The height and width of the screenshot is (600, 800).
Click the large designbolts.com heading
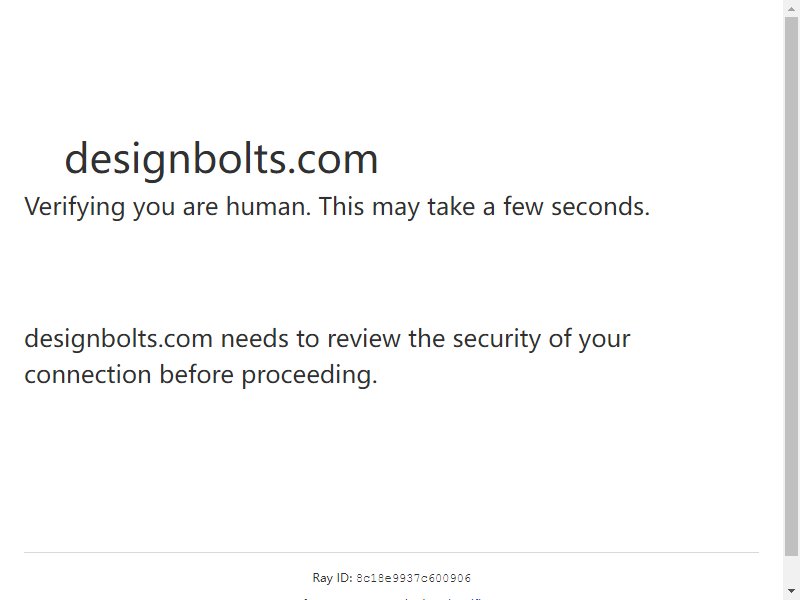(221, 159)
